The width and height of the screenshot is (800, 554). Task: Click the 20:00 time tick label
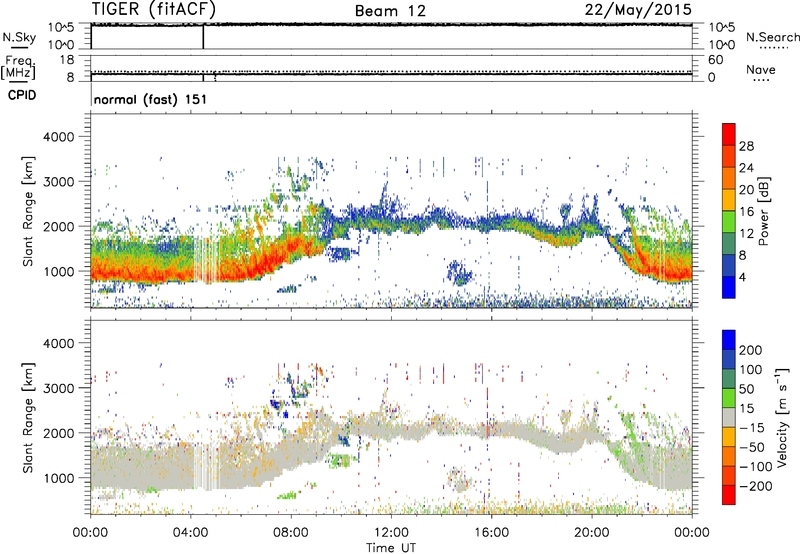(x=591, y=533)
